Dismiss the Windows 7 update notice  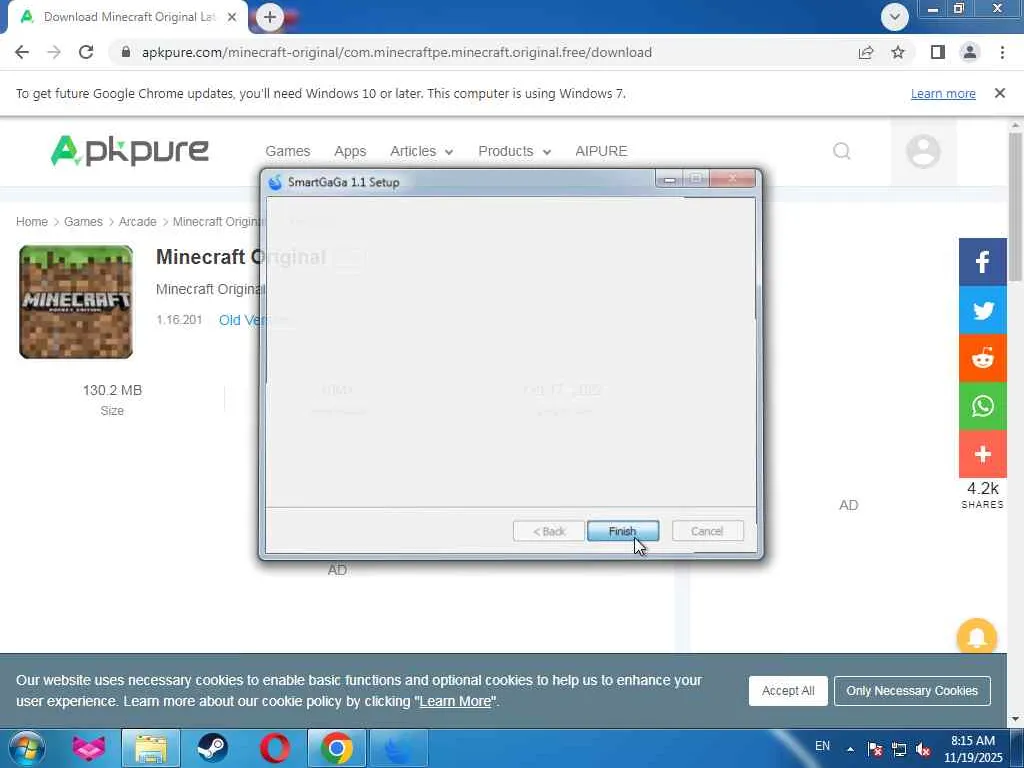[x=1000, y=93]
